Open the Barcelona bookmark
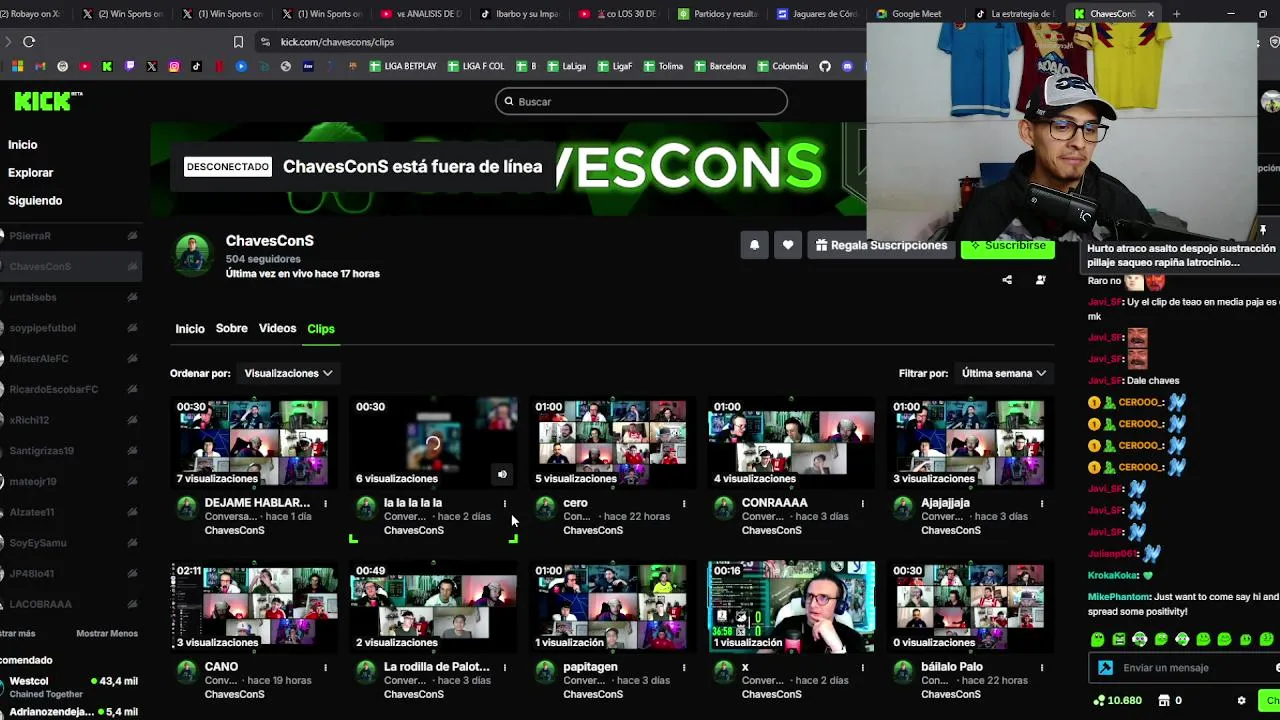The image size is (1280, 720). coord(720,66)
